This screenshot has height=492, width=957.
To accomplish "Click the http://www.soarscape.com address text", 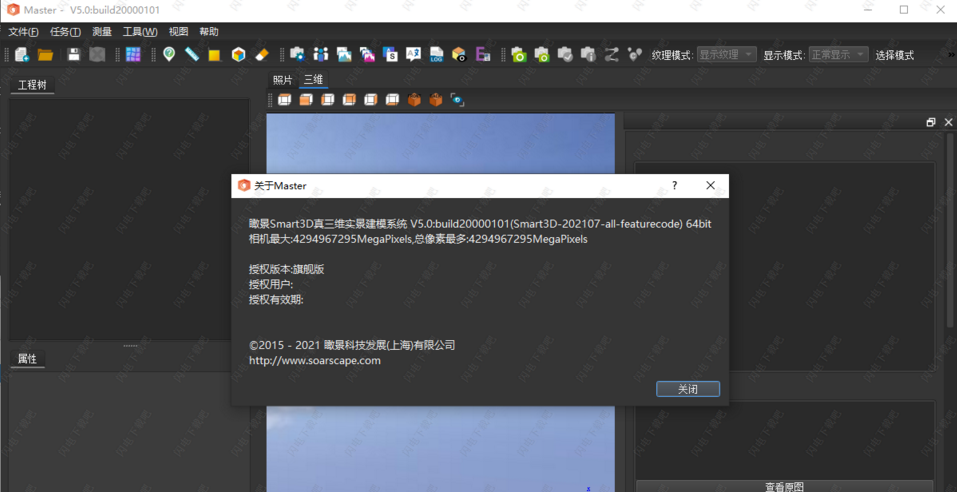I will point(315,360).
